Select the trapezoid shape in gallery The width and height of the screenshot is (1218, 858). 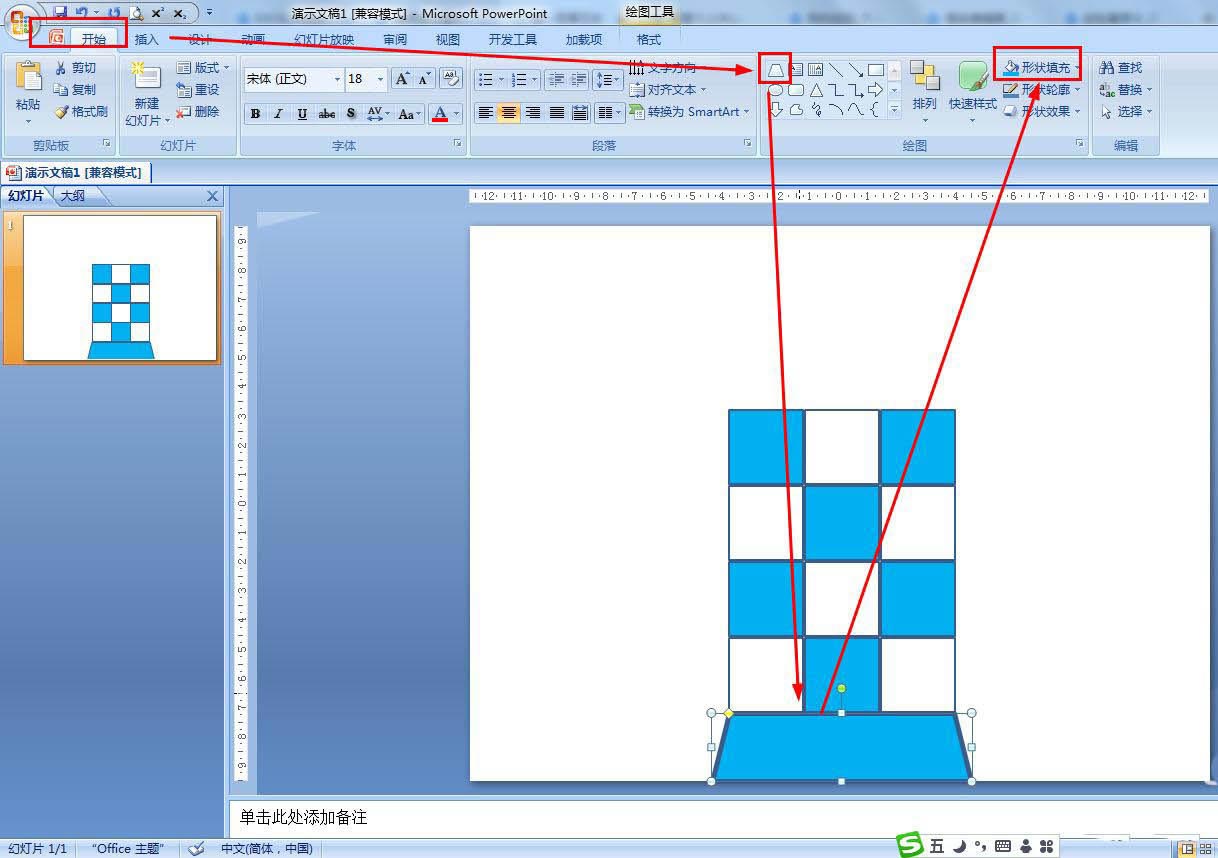(x=775, y=69)
